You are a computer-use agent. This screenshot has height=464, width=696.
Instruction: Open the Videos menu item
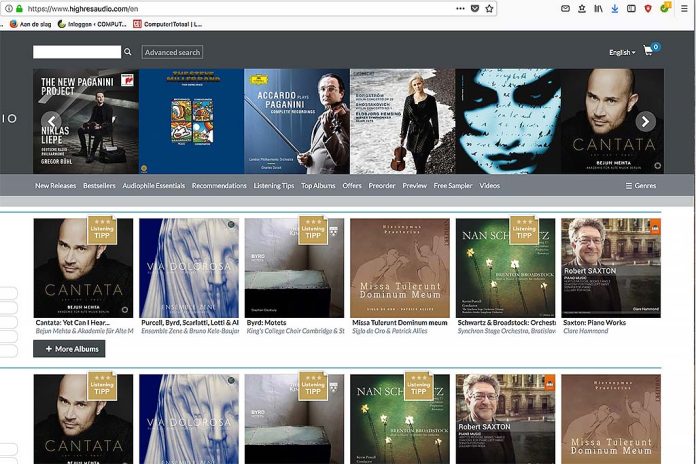(490, 186)
